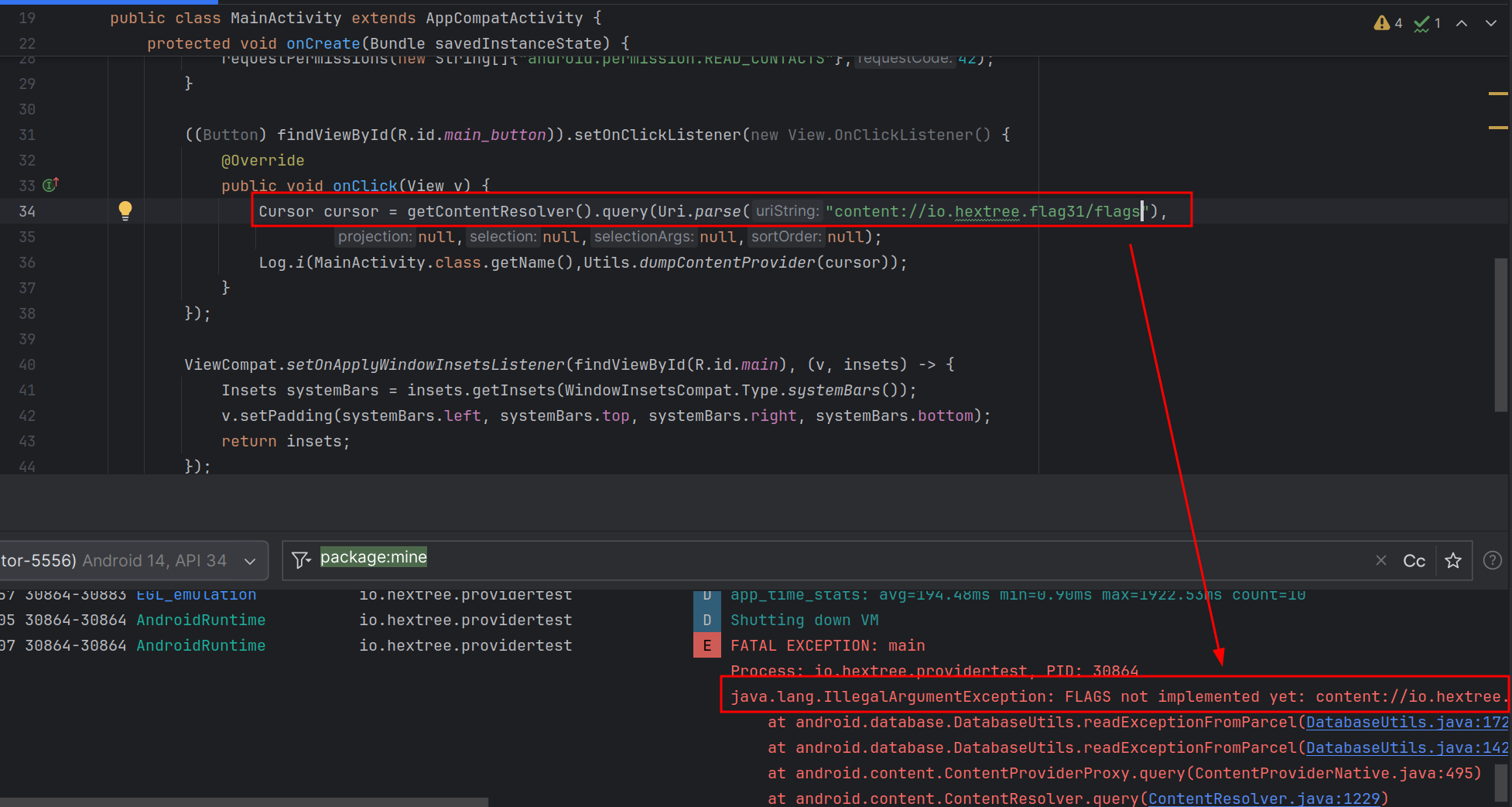1512x807 pixels.
Task: Click line number 36 in the gutter
Action: 27,262
